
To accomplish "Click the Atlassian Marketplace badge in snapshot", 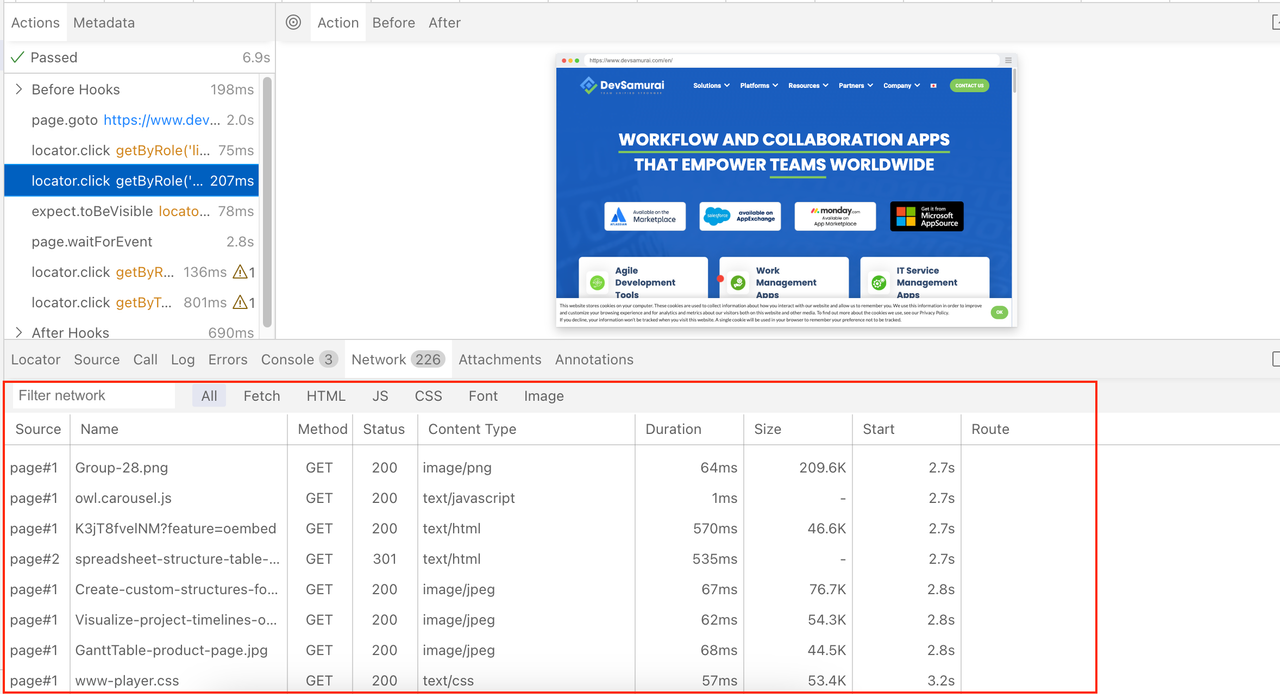I will click(x=645, y=216).
